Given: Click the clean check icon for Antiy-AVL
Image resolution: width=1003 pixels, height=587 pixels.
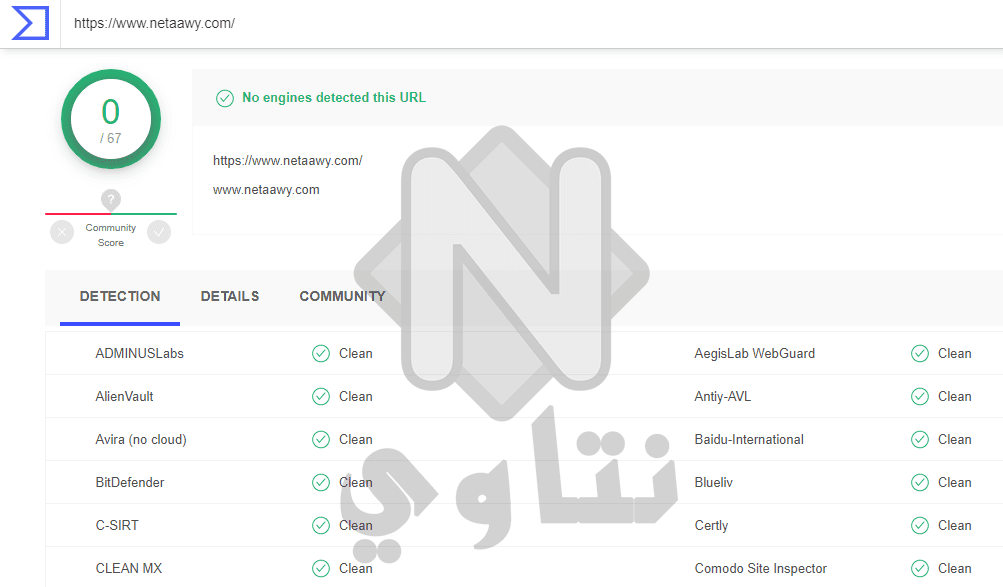Looking at the screenshot, I should pos(920,396).
